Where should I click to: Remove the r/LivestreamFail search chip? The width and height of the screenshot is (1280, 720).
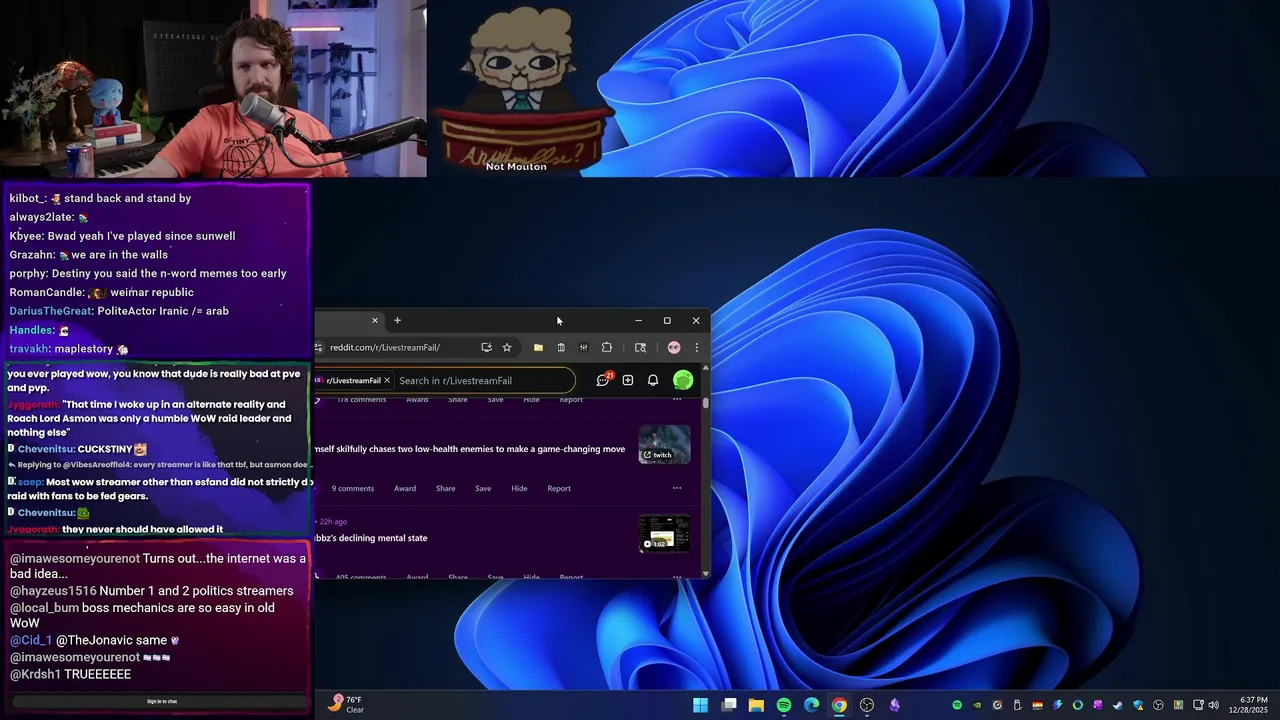click(x=386, y=380)
